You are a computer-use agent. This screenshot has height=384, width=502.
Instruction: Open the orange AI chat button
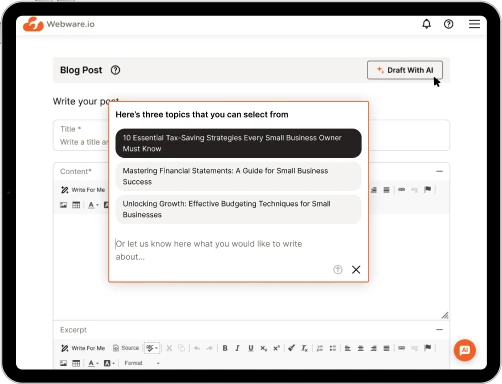[x=464, y=350]
